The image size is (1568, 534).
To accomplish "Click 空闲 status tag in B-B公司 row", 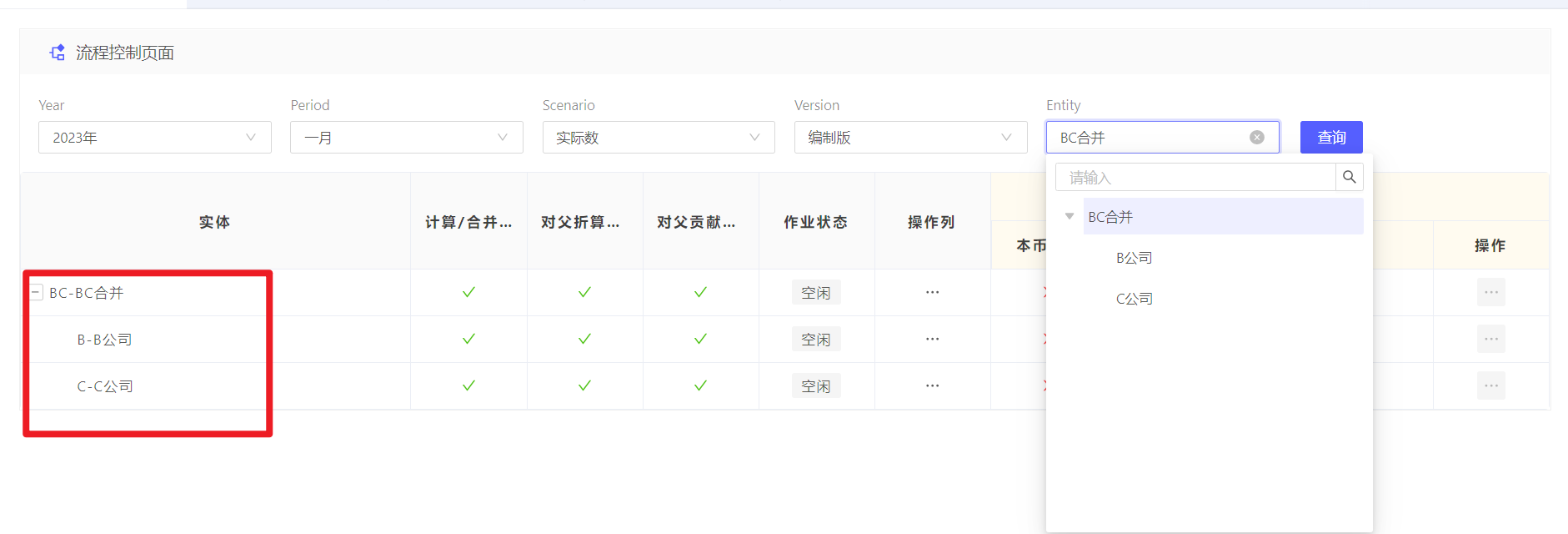I will tap(815, 340).
